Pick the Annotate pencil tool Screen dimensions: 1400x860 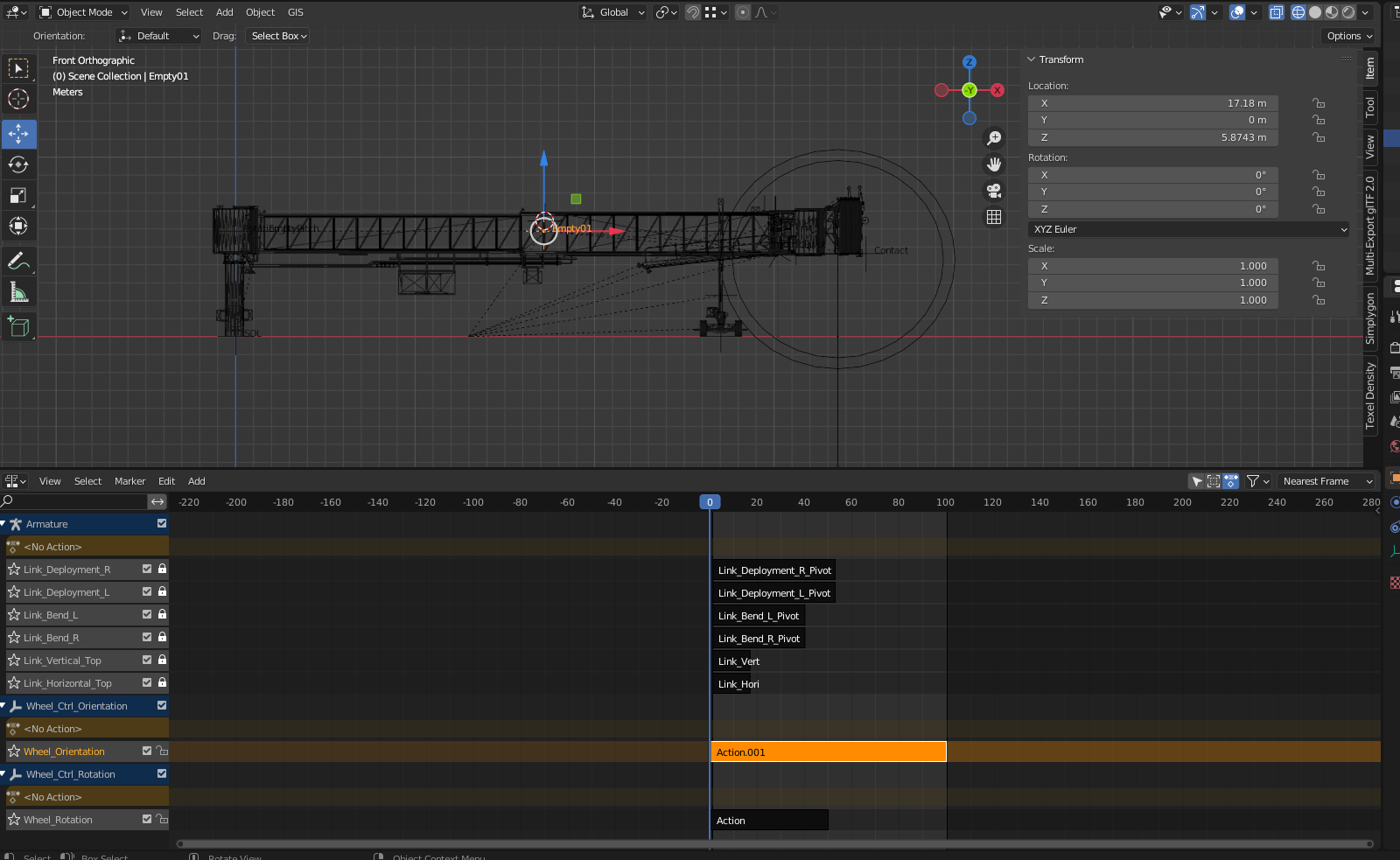(x=18, y=262)
